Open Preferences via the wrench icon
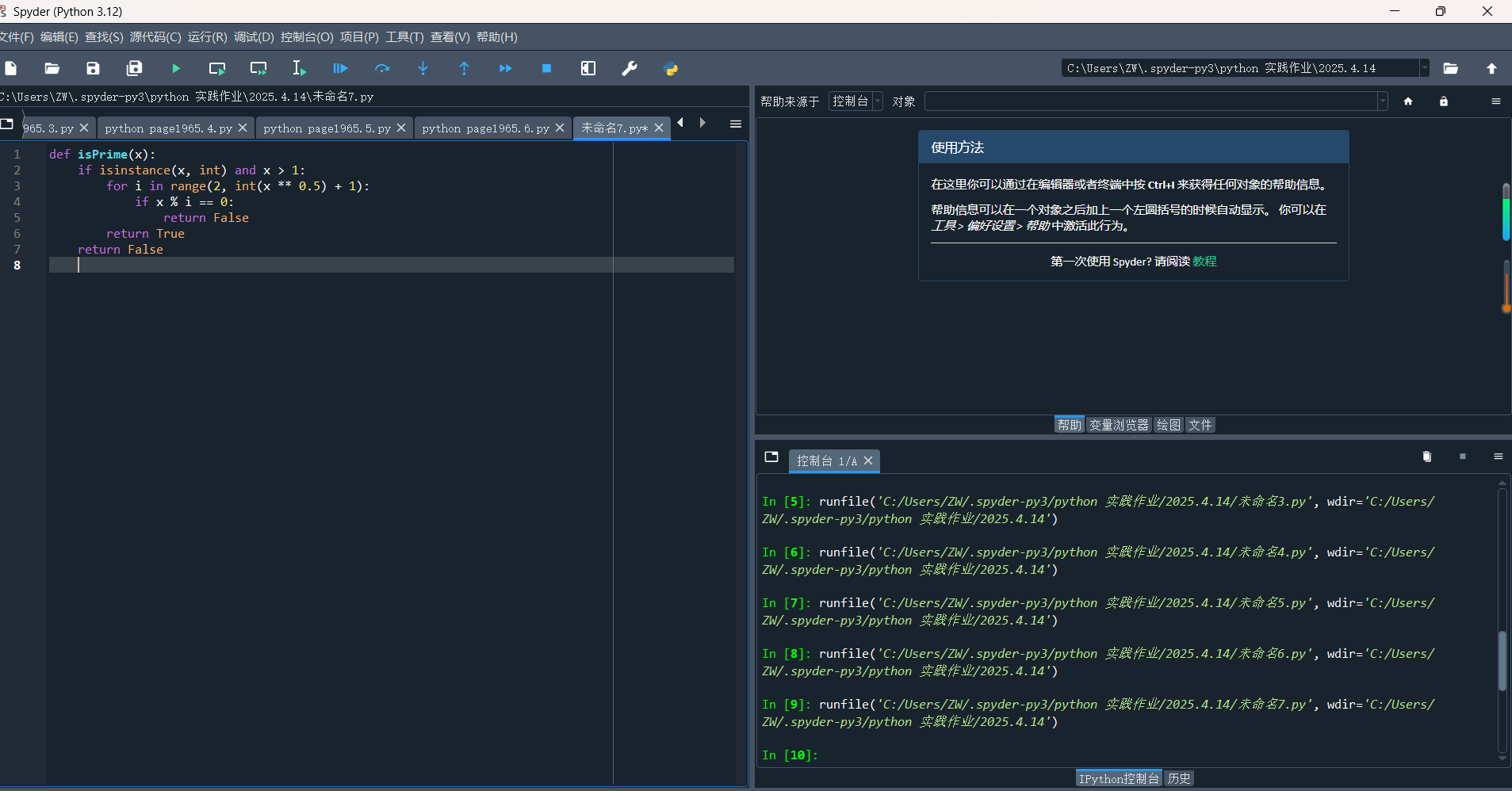Image resolution: width=1512 pixels, height=791 pixels. coord(630,69)
